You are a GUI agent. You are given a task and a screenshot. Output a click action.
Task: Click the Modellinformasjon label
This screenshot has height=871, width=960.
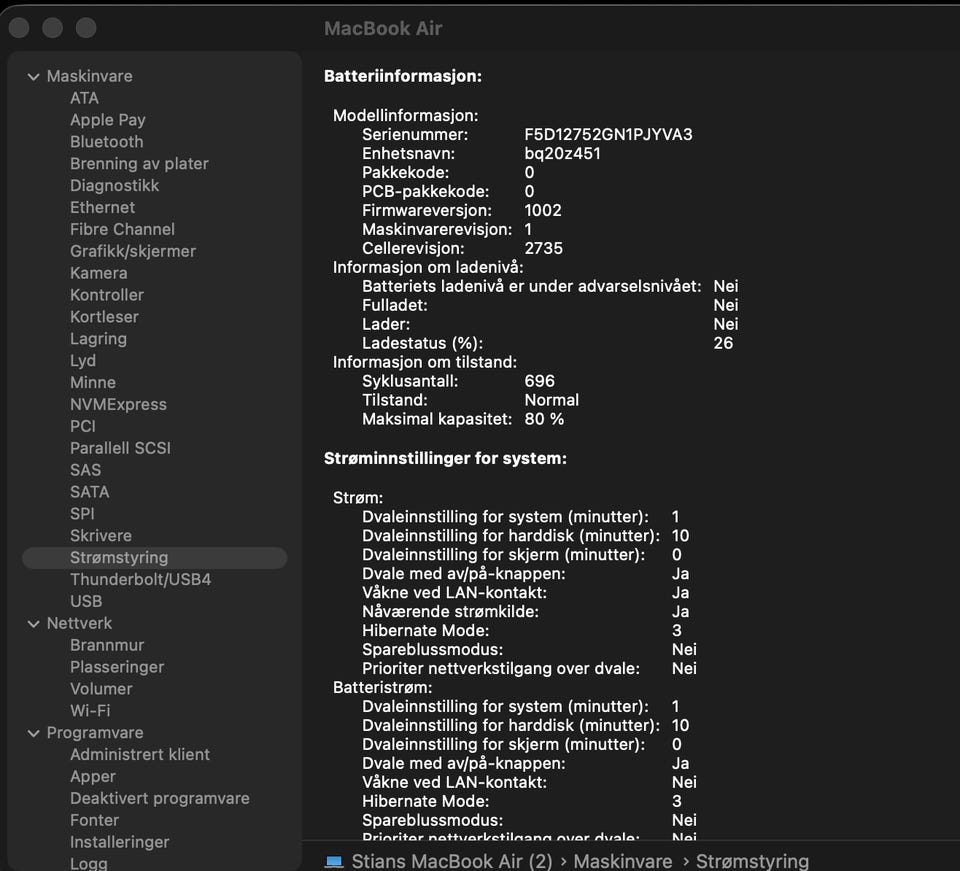[x=405, y=116]
